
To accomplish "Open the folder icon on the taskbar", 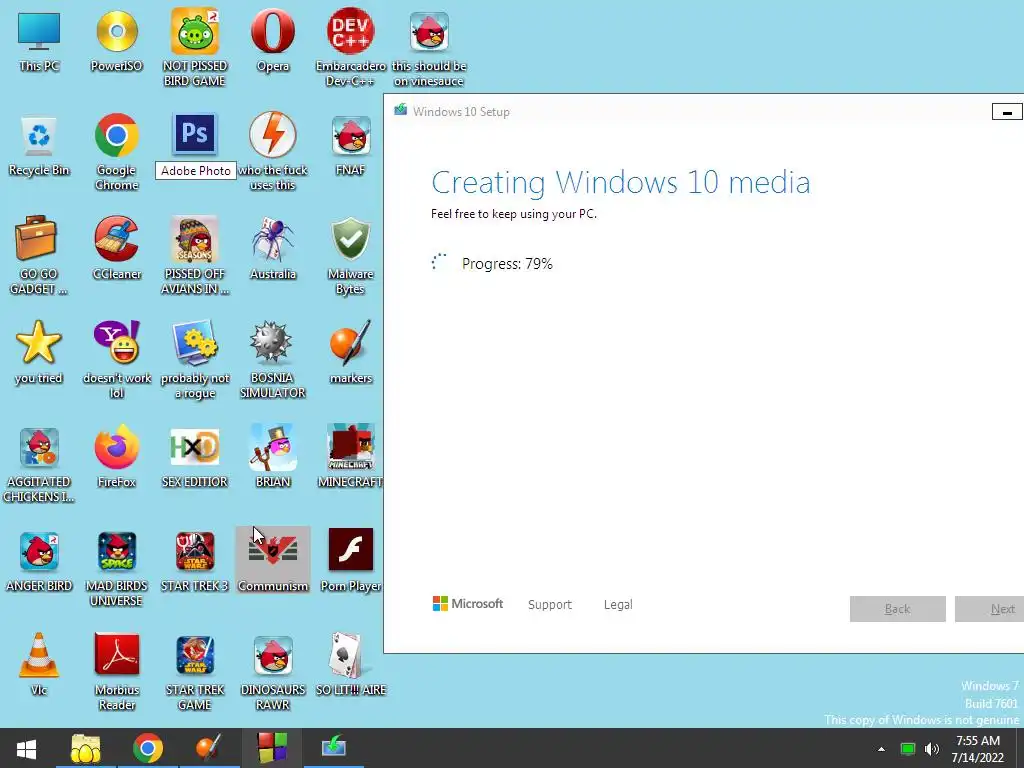I will coord(86,748).
